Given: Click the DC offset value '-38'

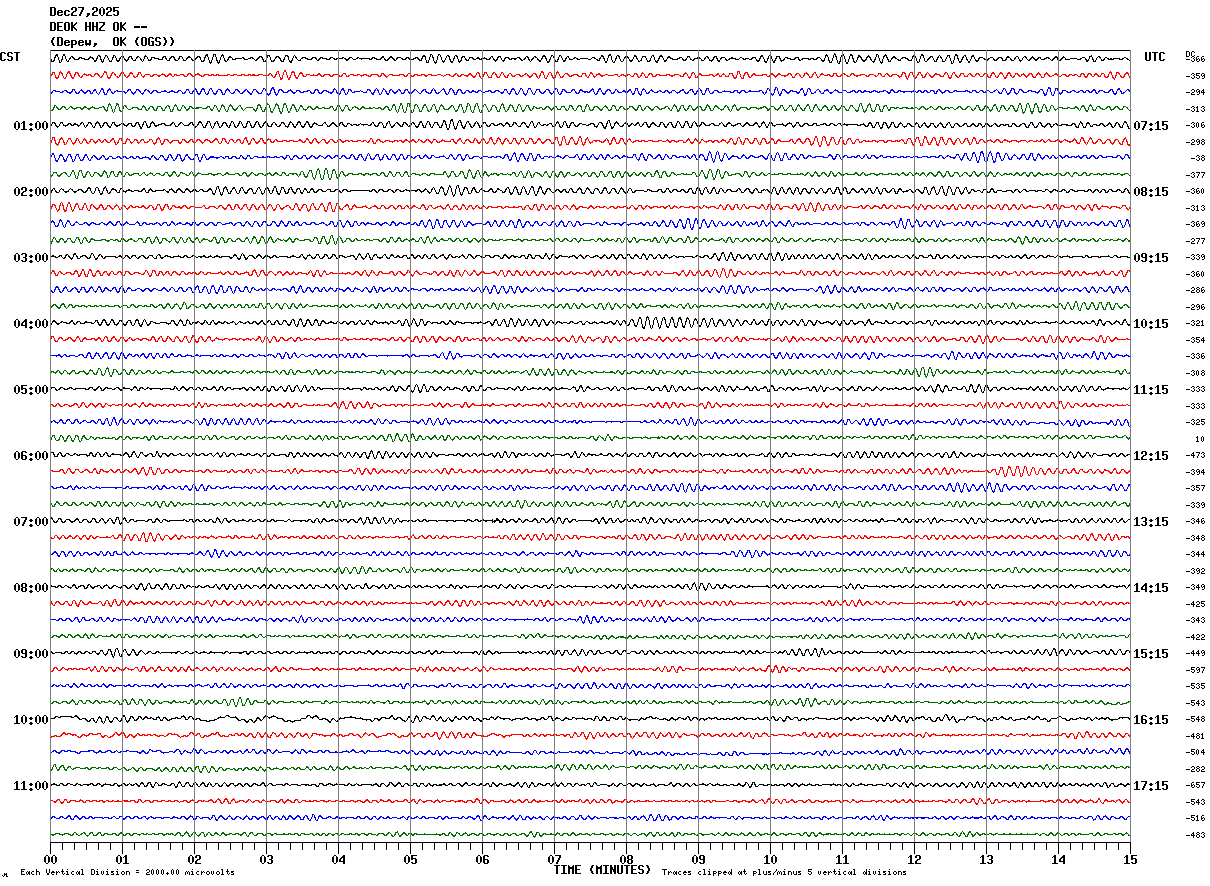Looking at the screenshot, I should click(1198, 159).
